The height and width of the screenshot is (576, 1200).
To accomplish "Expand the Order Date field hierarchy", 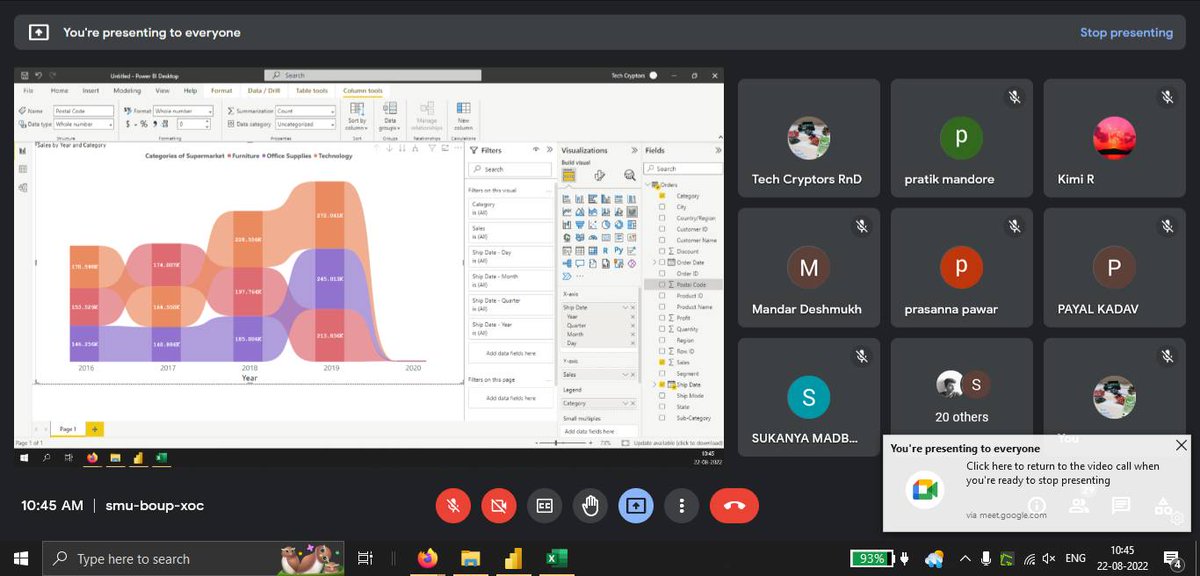I will point(655,262).
